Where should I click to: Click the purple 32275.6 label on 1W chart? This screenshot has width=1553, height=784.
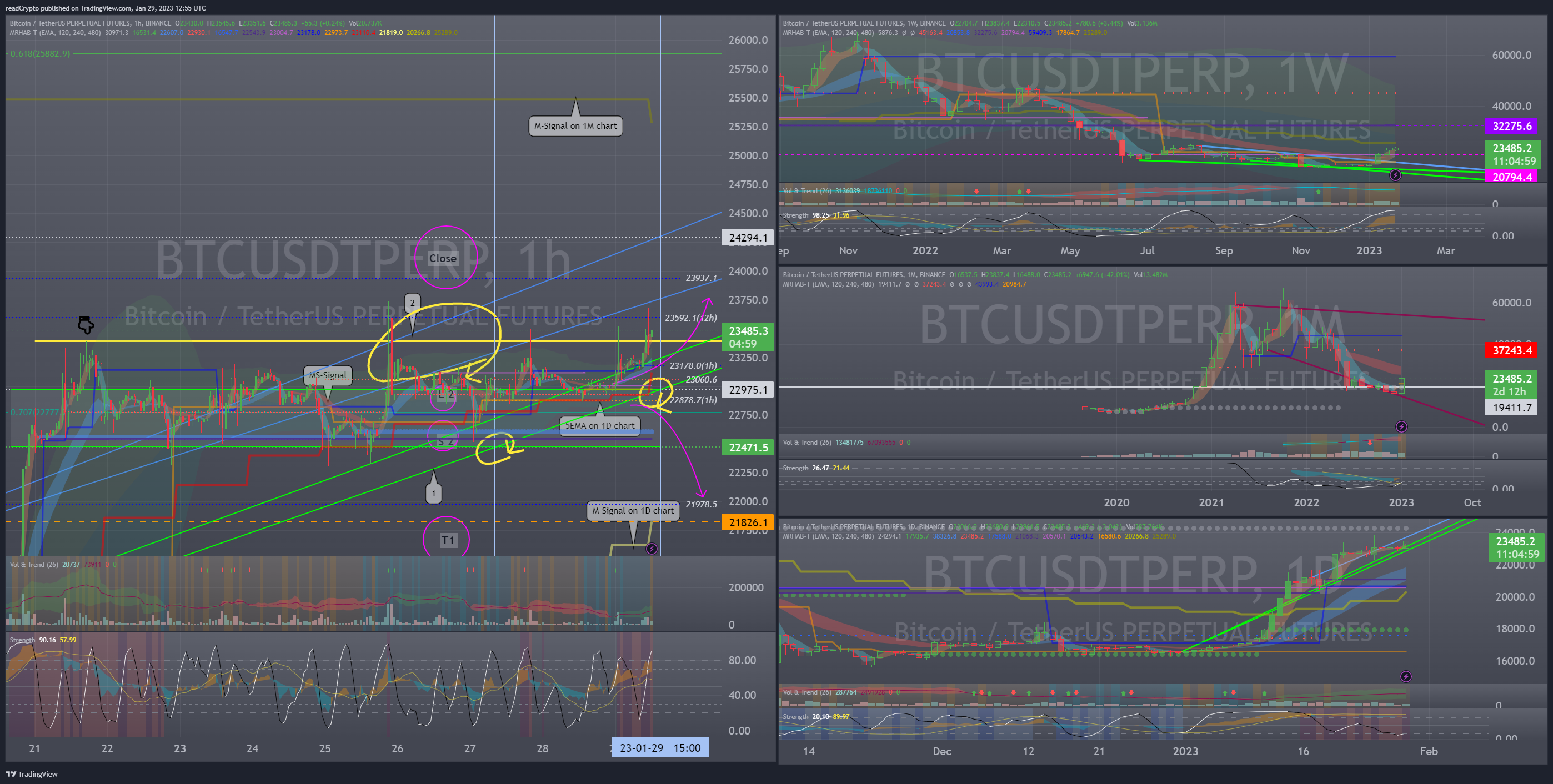pos(1511,126)
